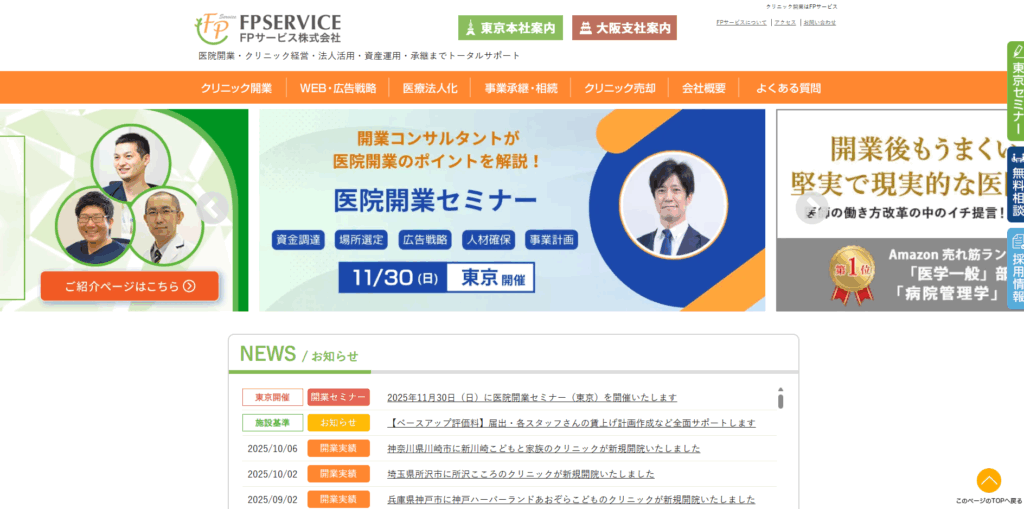1024x509 pixels.
Task: Click the news list scrollbar handle
Action: click(x=780, y=399)
